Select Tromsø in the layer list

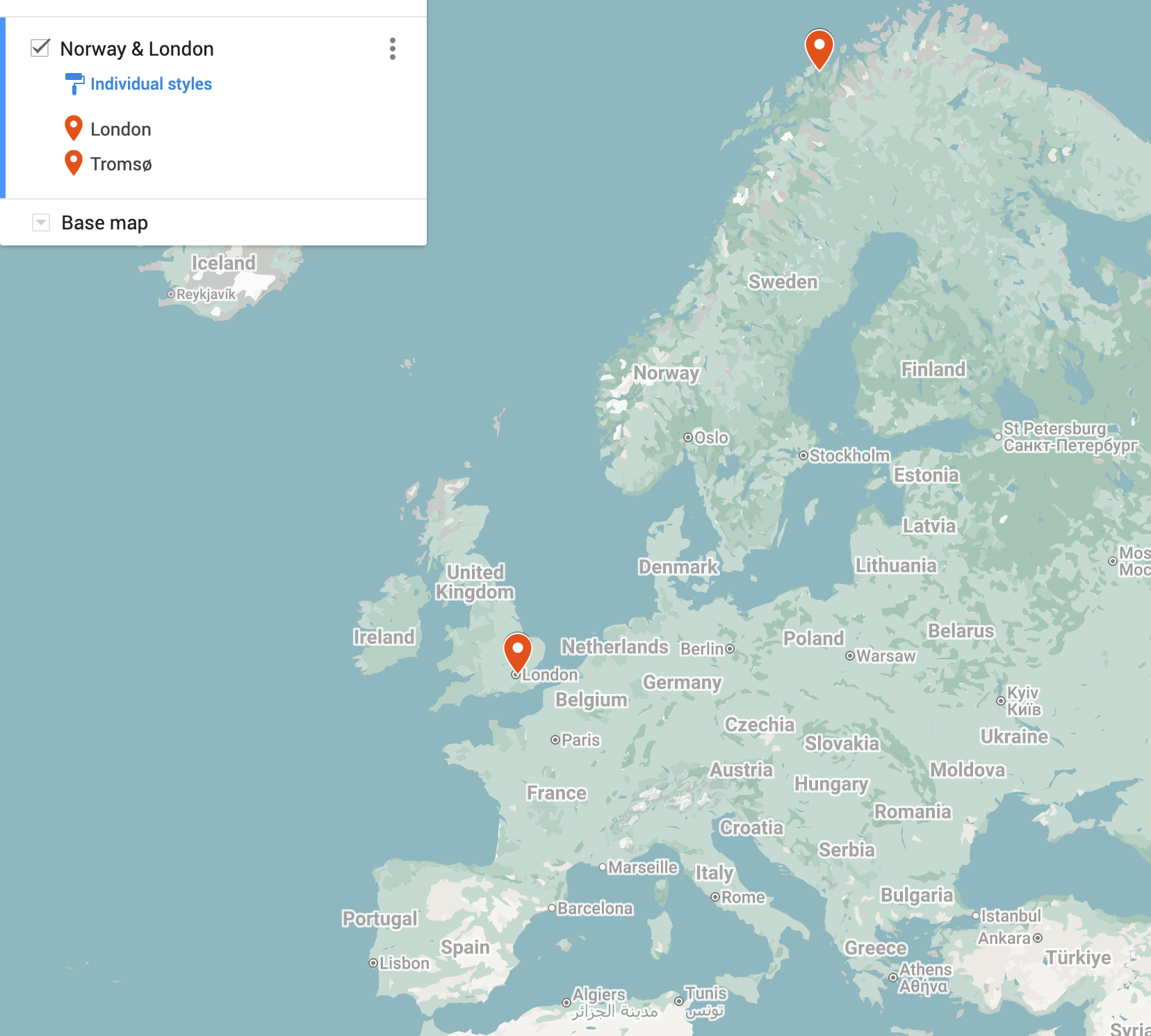coord(121,164)
